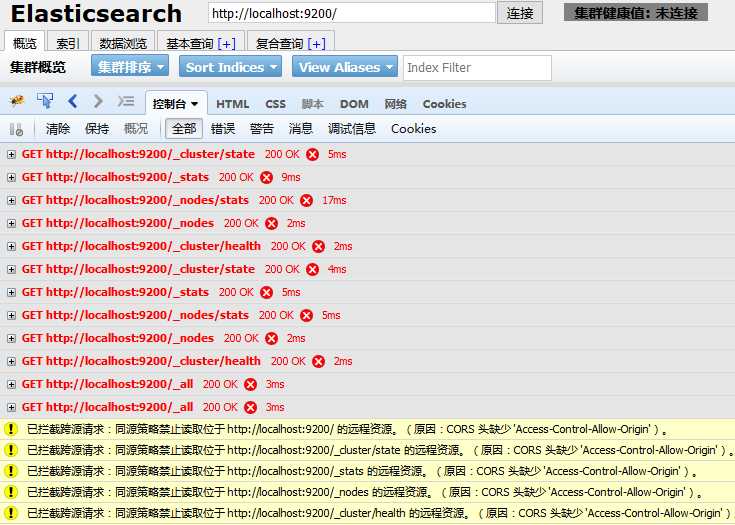Expand the GET _cluster/state 5ms request

[x=11, y=155]
